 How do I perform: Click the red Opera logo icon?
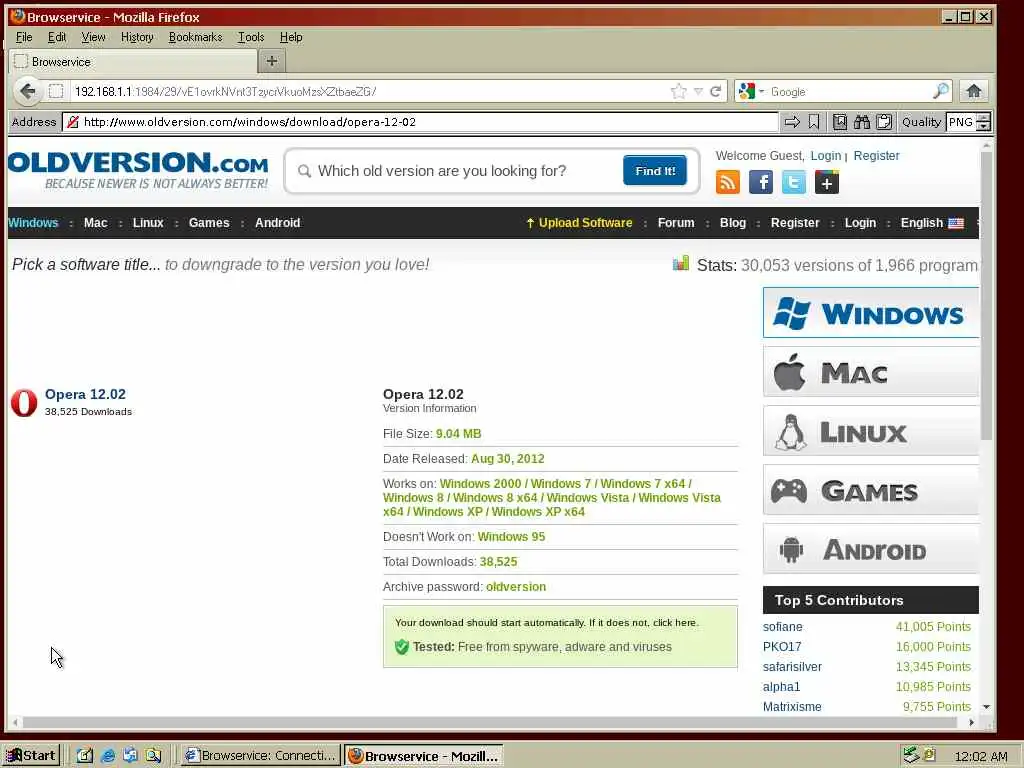point(24,402)
